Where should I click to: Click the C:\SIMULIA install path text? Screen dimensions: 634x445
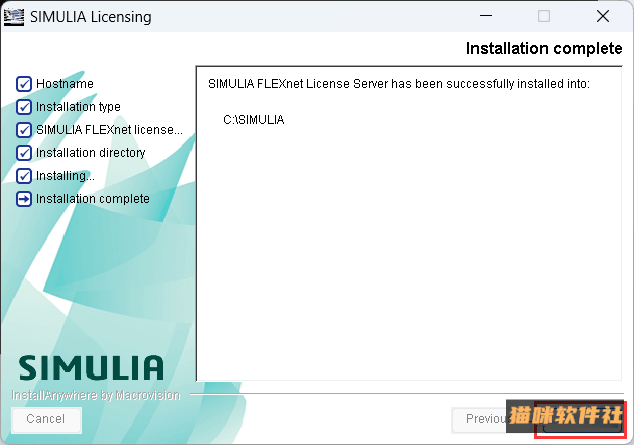click(254, 120)
